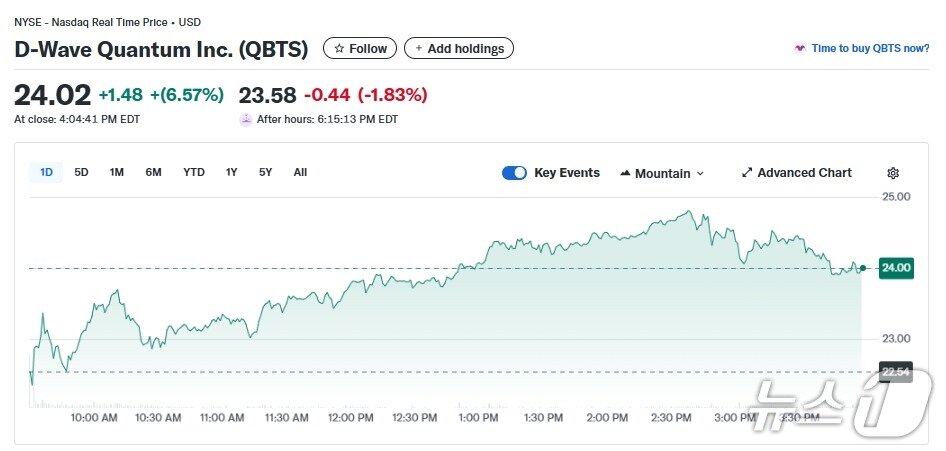Open the Mountain chart style dropdown
The height and width of the screenshot is (451, 946).
pos(662,173)
